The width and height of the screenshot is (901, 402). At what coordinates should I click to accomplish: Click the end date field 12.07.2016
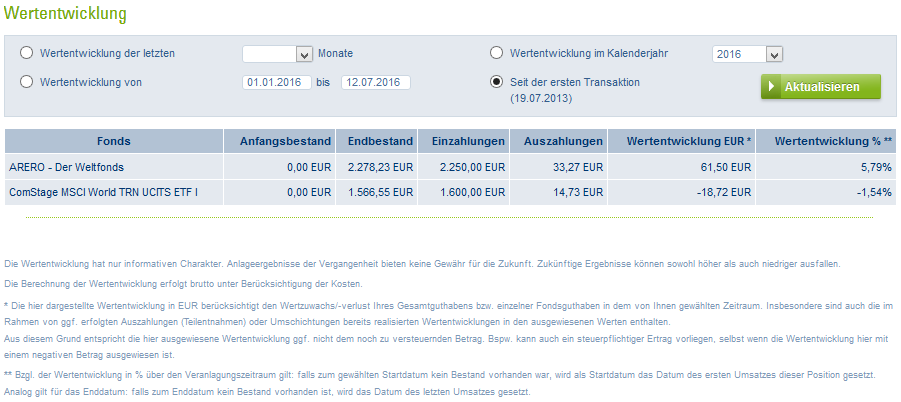375,83
